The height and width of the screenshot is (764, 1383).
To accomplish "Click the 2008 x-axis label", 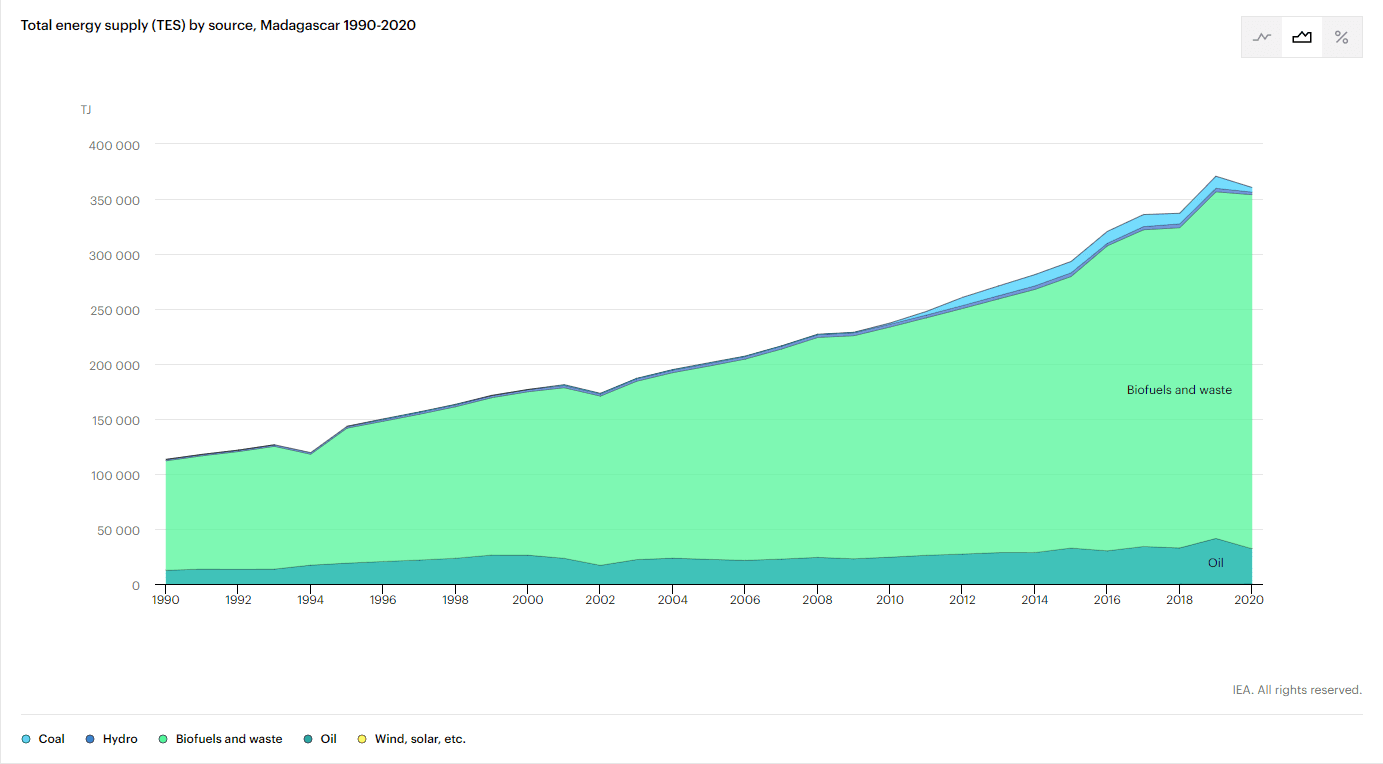I will [817, 600].
